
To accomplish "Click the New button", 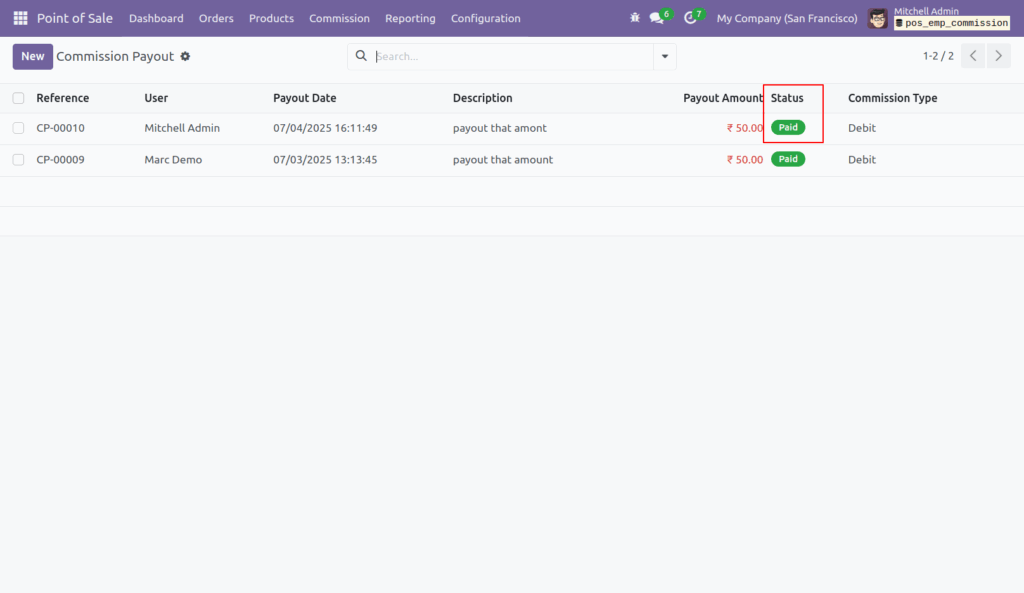I will [32, 56].
